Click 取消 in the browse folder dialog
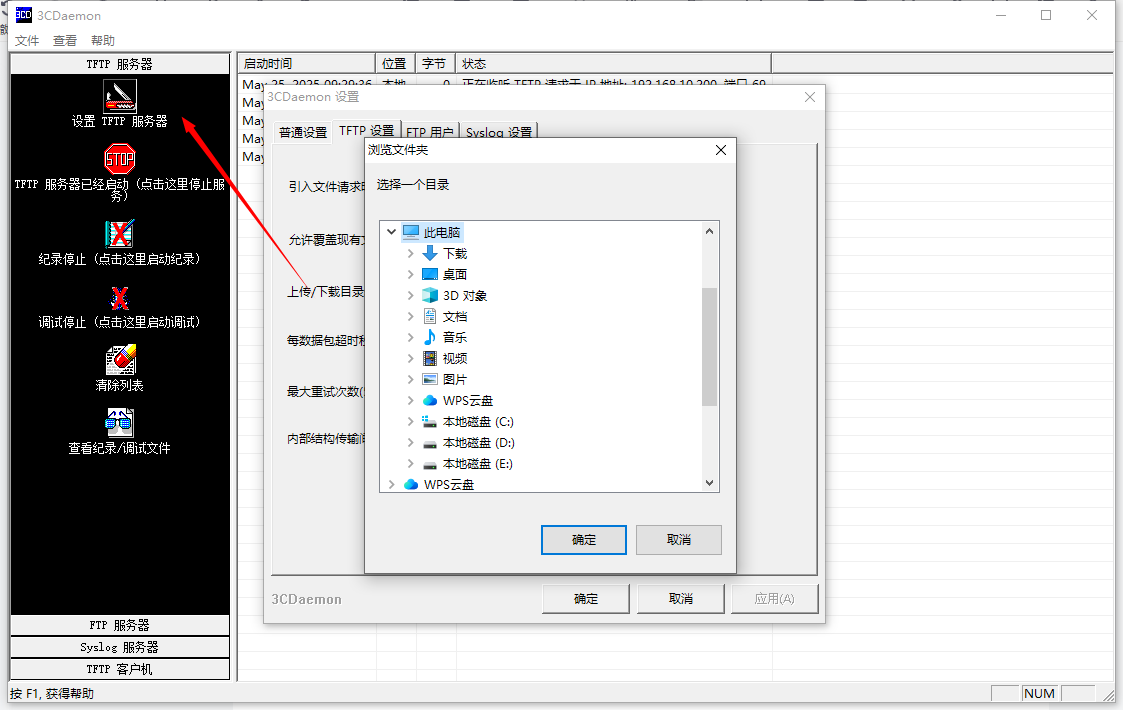This screenshot has width=1123, height=710. [x=678, y=539]
